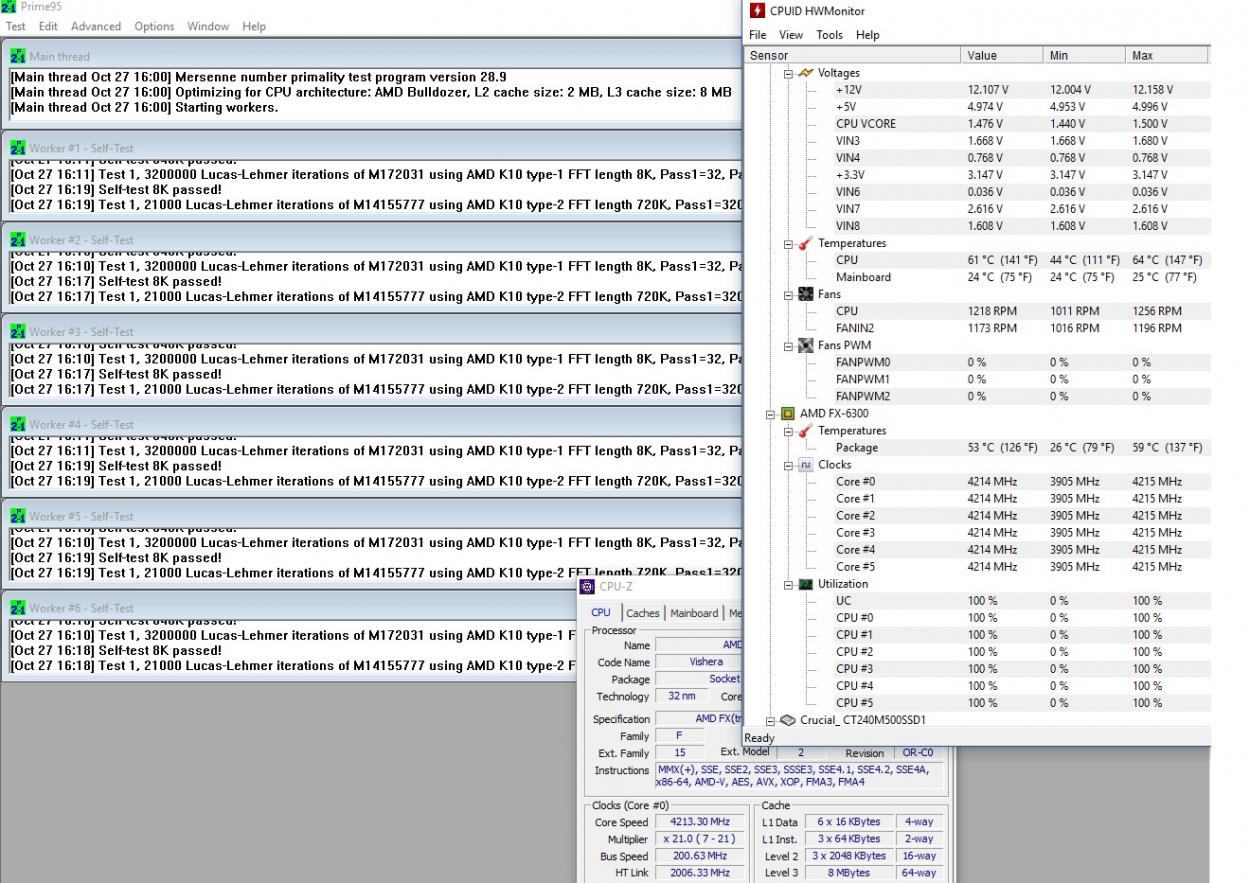Click the Worker #6 window icon
The height and width of the screenshot is (883, 1250).
tap(18, 608)
